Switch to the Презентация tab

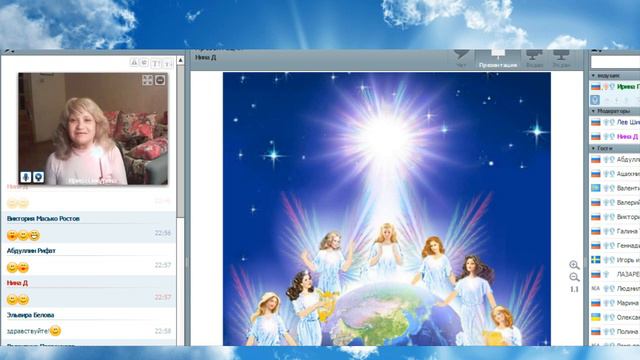tap(498, 59)
